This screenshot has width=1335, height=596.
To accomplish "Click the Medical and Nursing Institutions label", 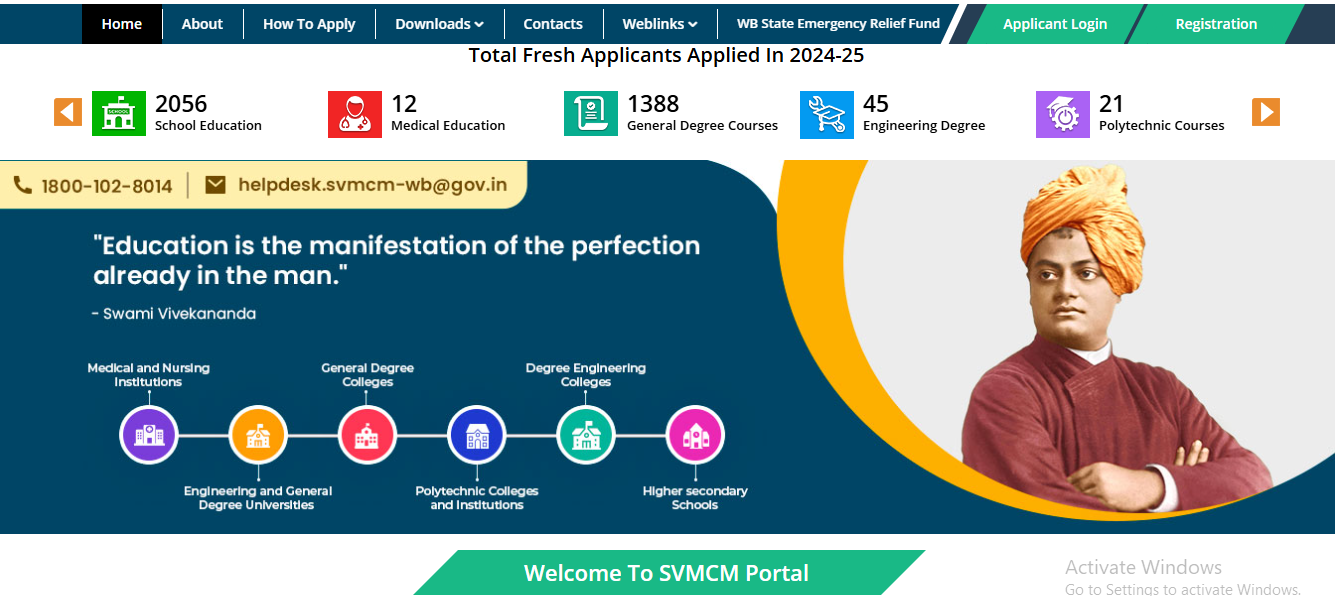I will pos(149,375).
